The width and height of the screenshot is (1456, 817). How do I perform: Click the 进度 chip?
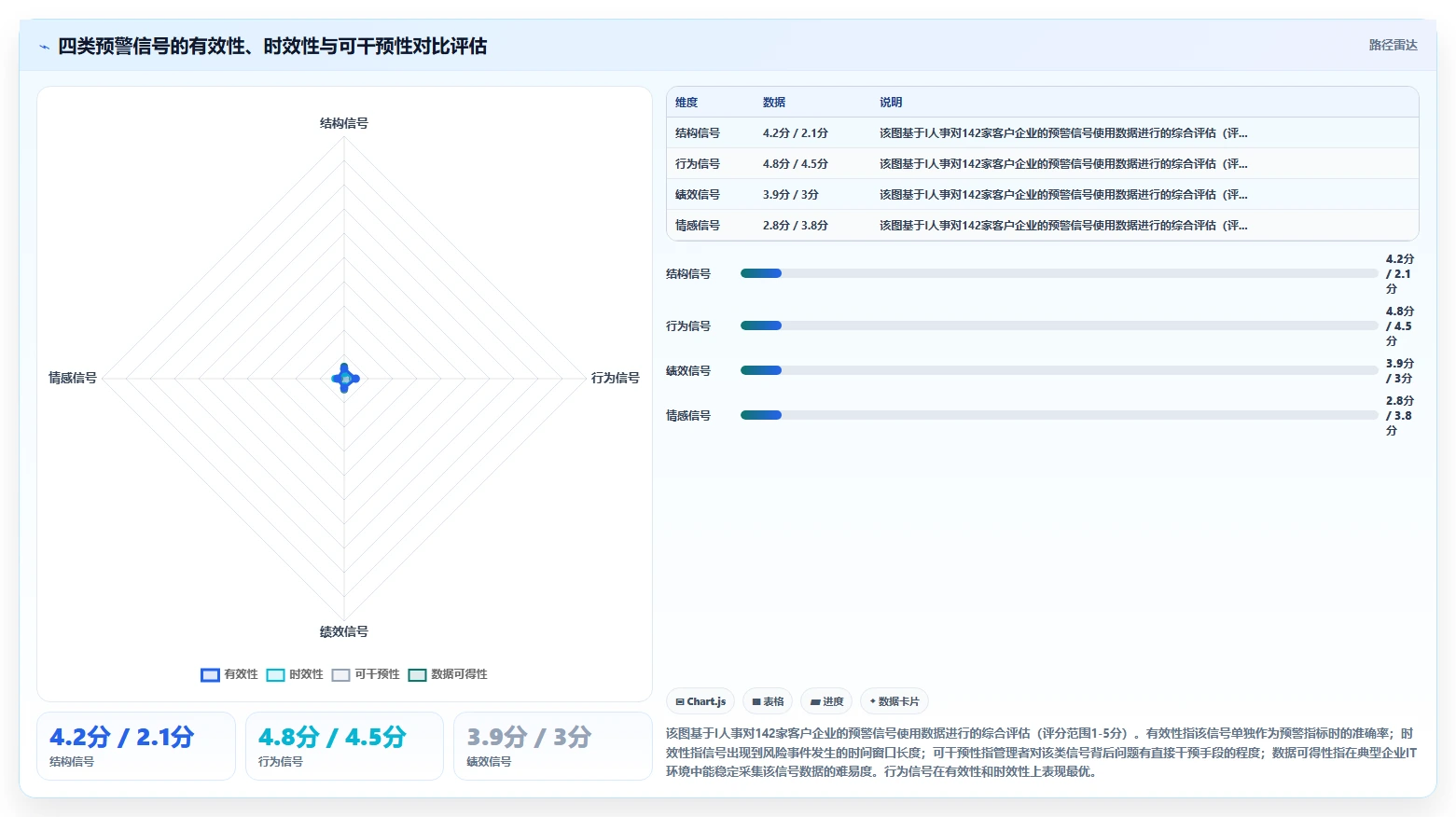pos(826,701)
